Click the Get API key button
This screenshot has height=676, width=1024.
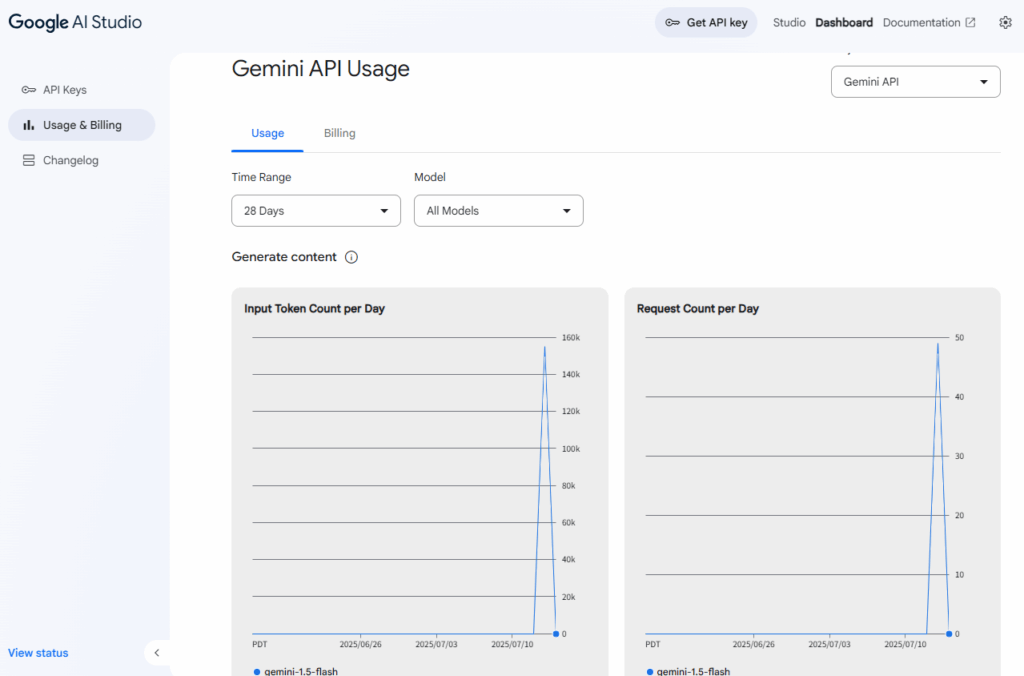click(706, 23)
